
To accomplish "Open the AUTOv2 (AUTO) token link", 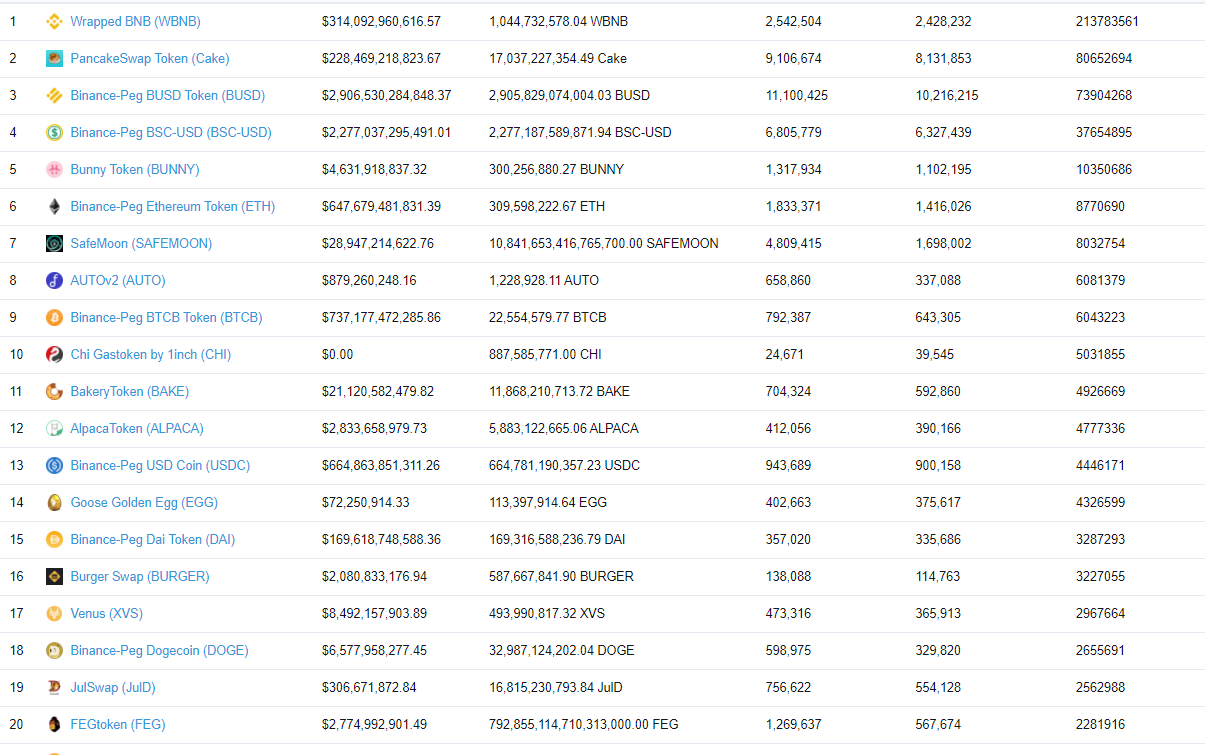I will [118, 280].
